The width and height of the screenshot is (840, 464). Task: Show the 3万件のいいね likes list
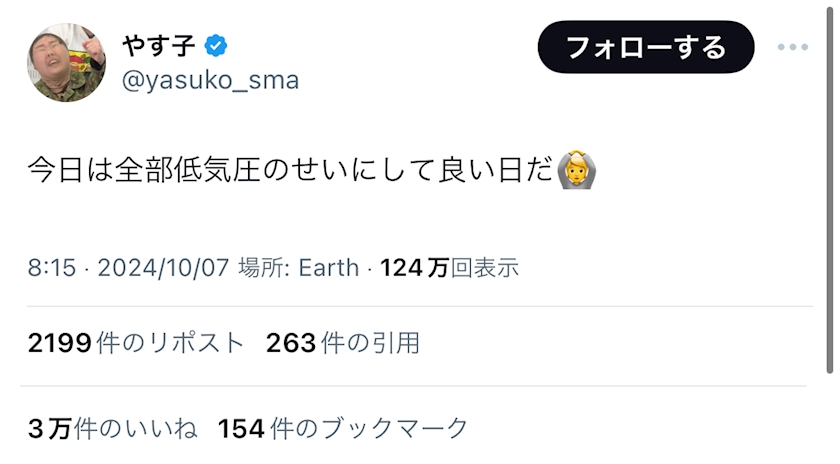point(112,429)
